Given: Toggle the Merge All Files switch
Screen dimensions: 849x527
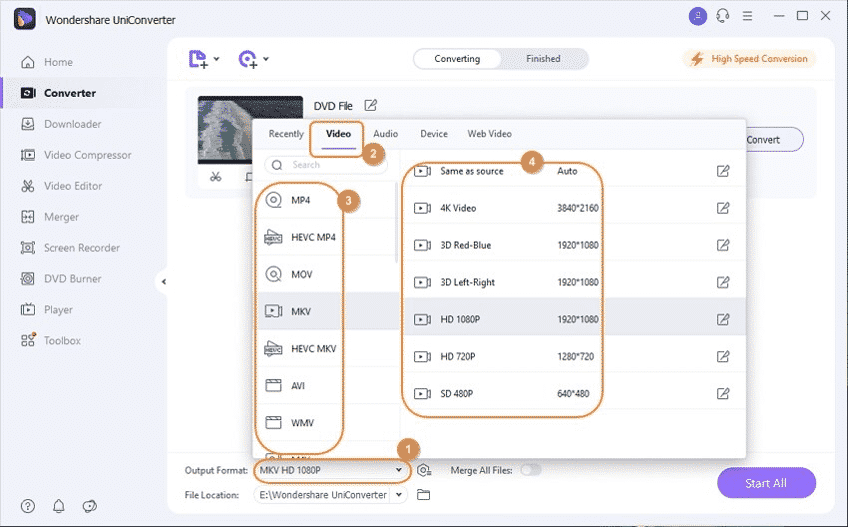Looking at the screenshot, I should pyautogui.click(x=531, y=470).
